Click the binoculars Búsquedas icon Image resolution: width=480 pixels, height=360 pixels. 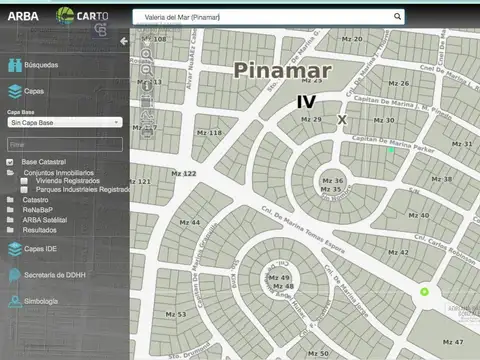(x=15, y=65)
